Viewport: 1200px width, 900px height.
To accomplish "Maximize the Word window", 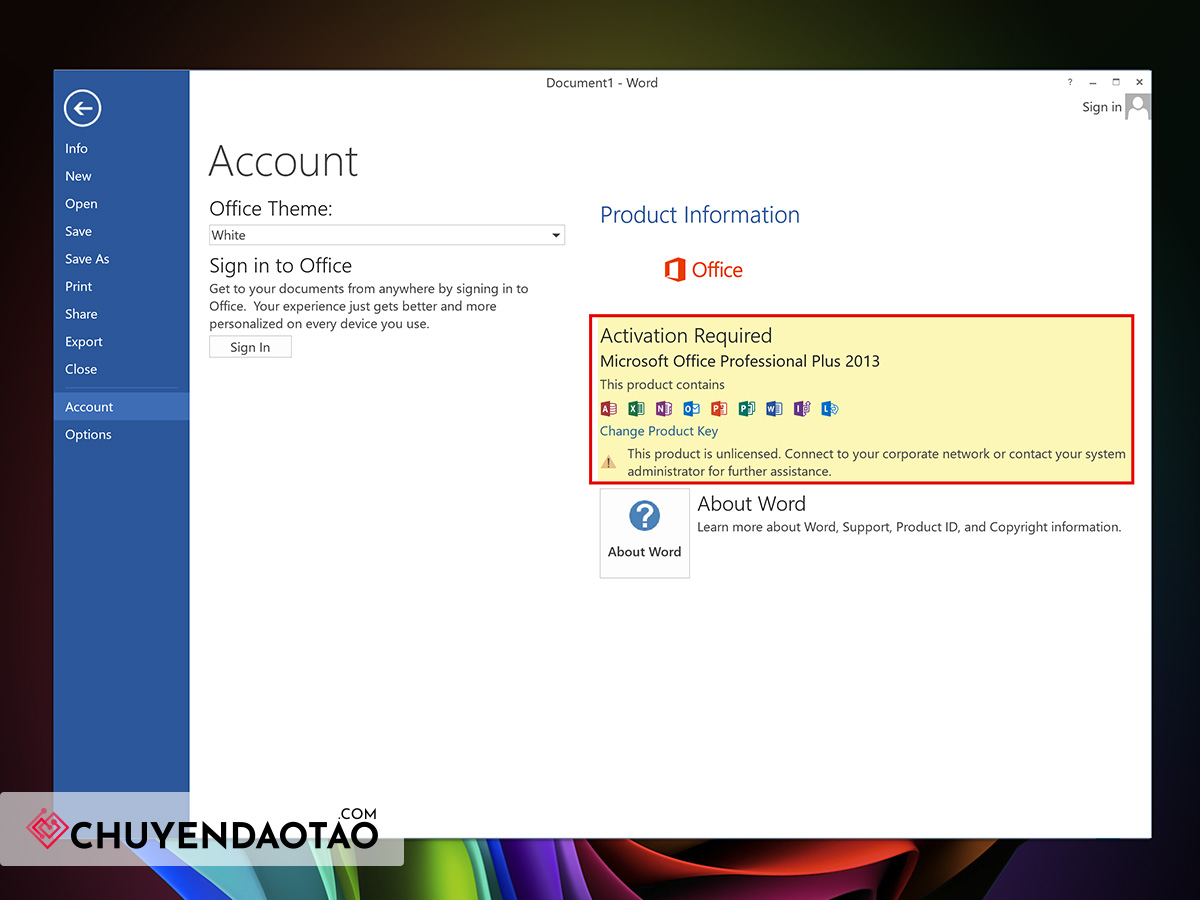I will 1116,82.
